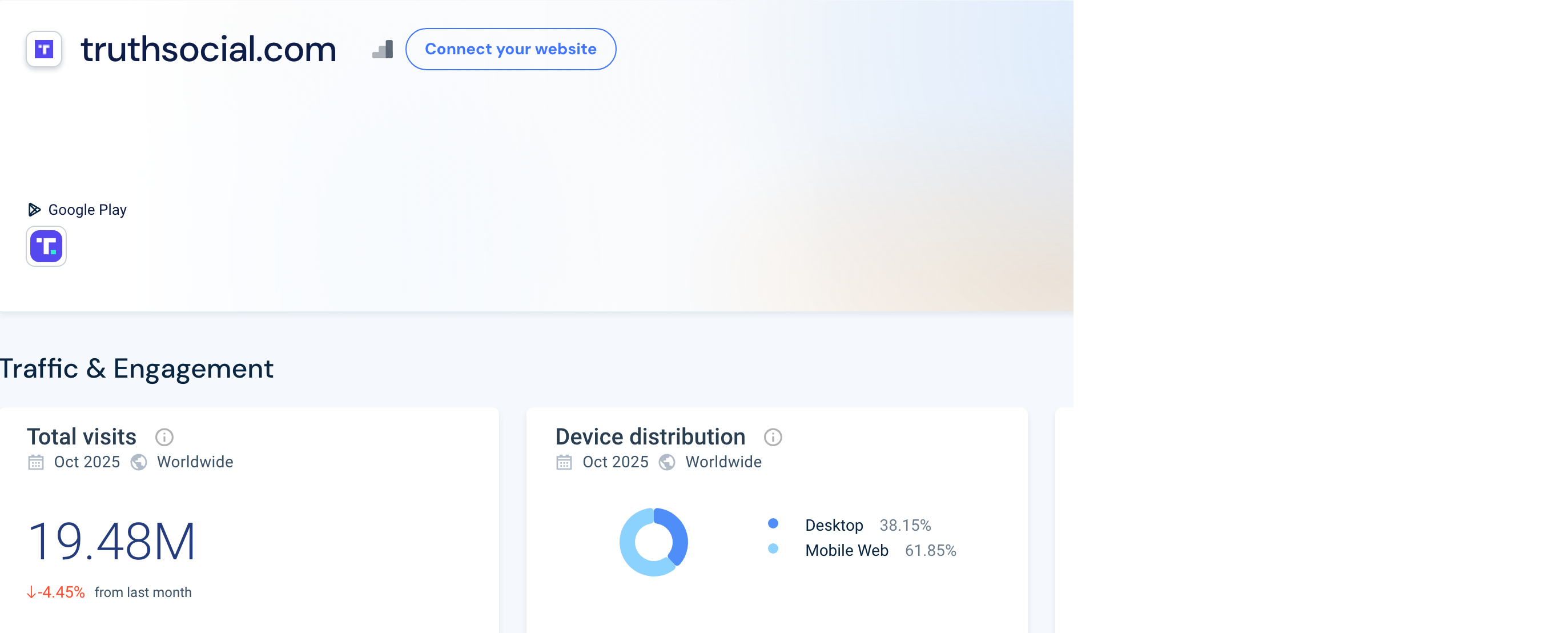
Task: Open the Google Play label link
Action: coord(88,210)
